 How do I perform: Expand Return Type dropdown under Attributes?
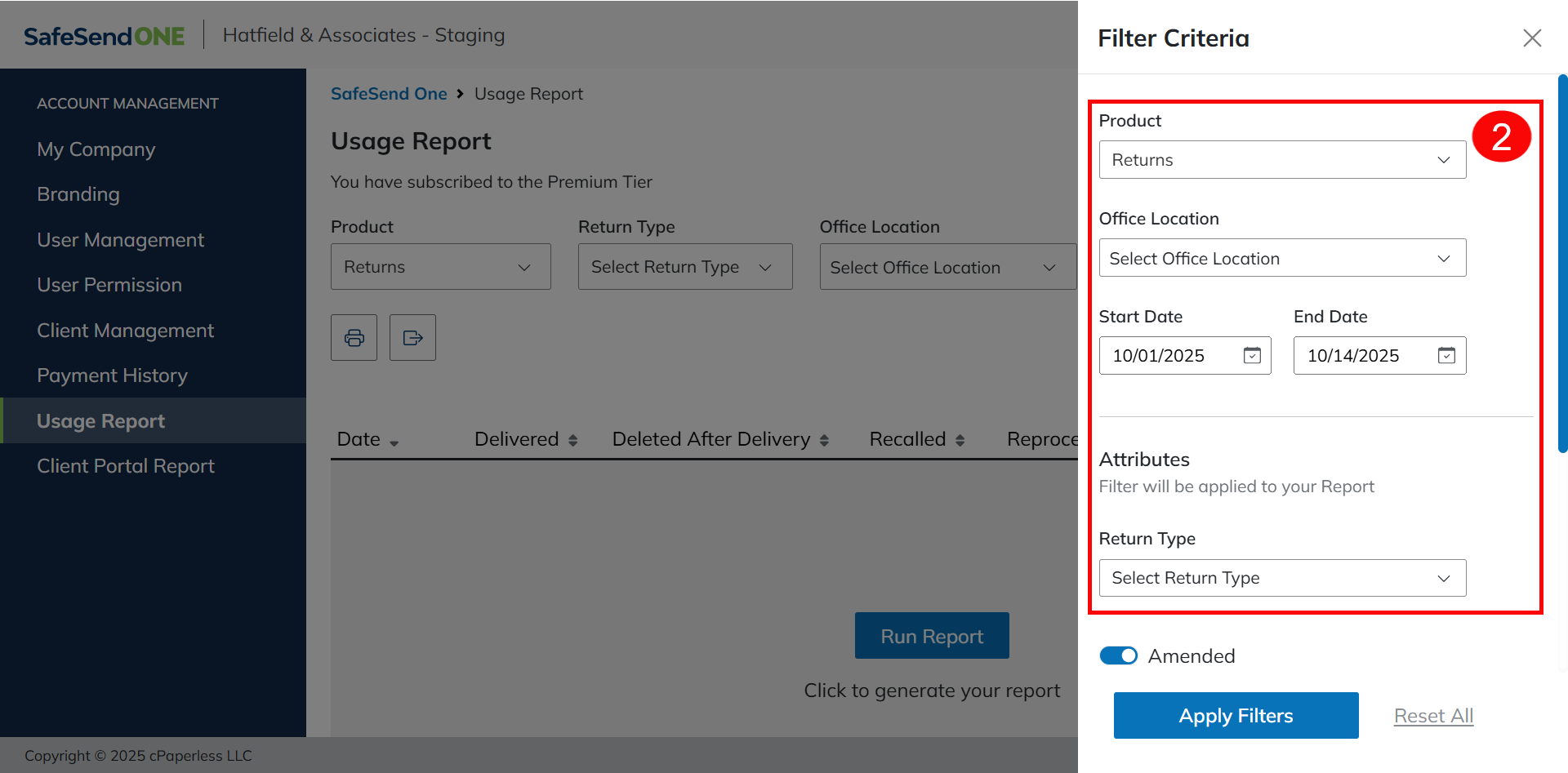1282,578
